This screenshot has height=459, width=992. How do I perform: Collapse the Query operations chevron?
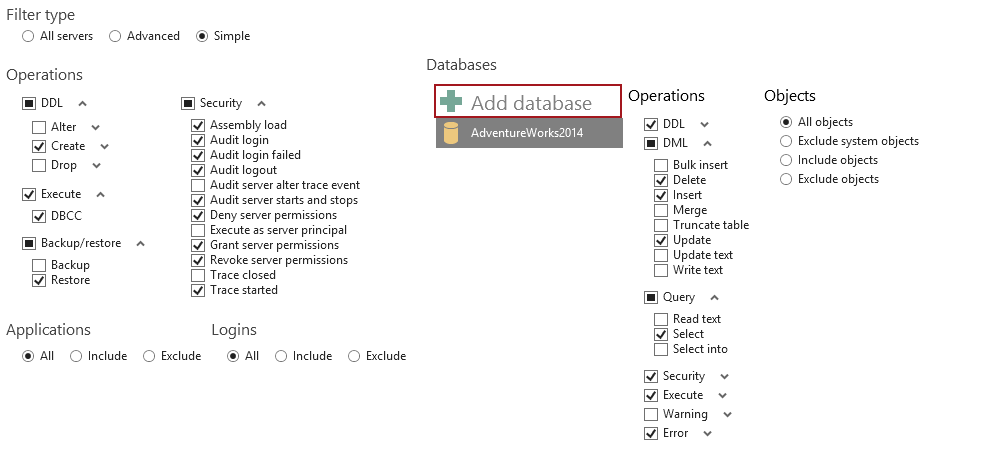pos(714,297)
